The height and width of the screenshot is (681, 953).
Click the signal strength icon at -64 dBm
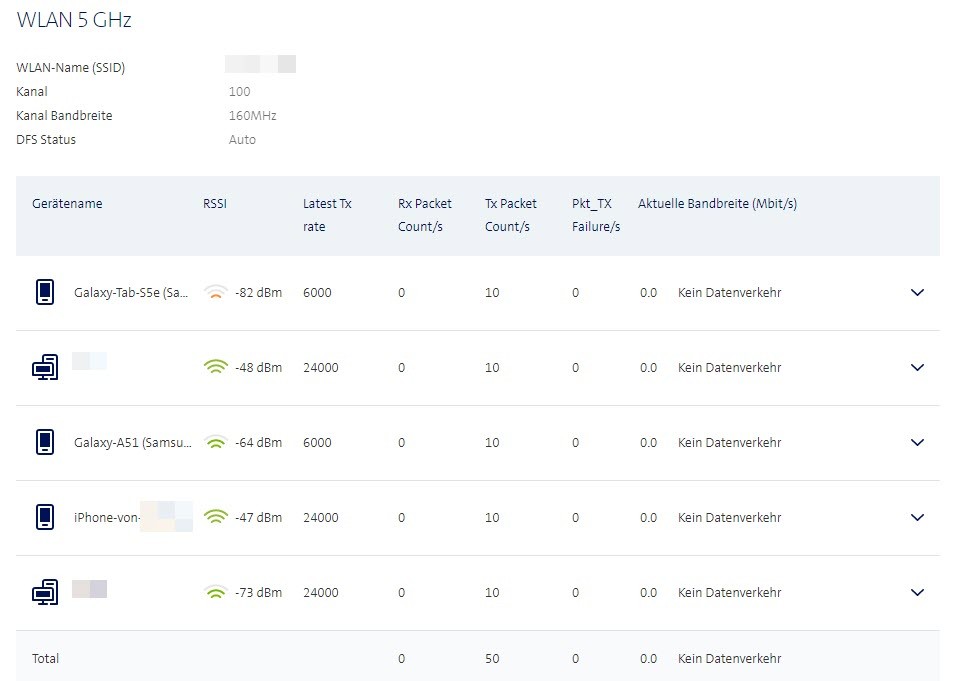point(215,443)
